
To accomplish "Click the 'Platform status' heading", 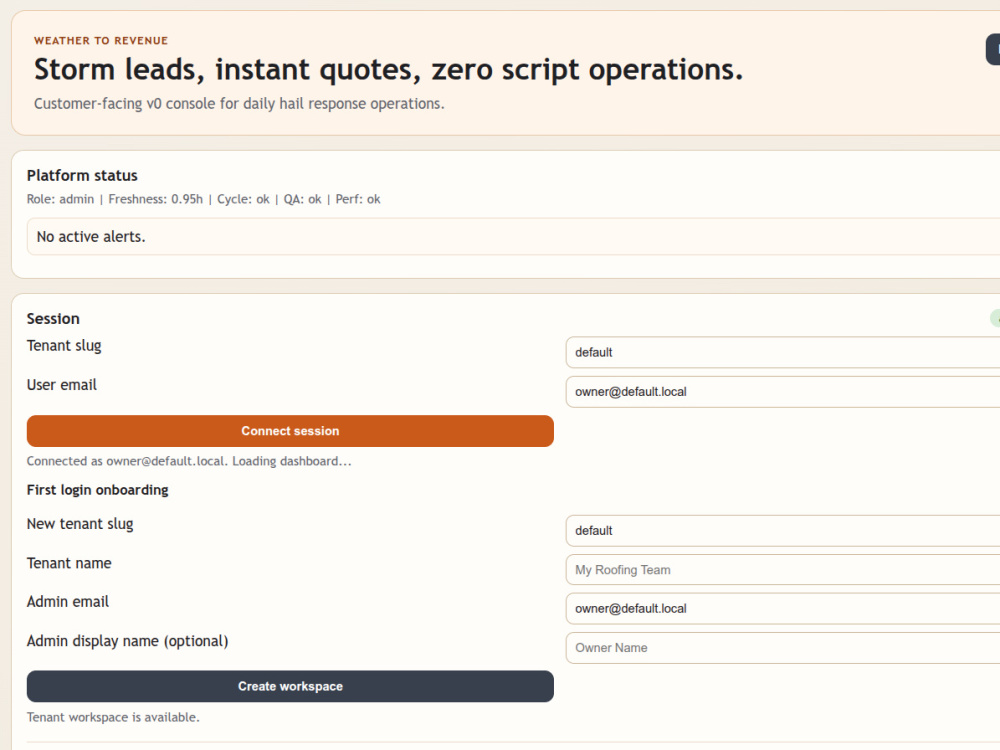I will (x=82, y=175).
